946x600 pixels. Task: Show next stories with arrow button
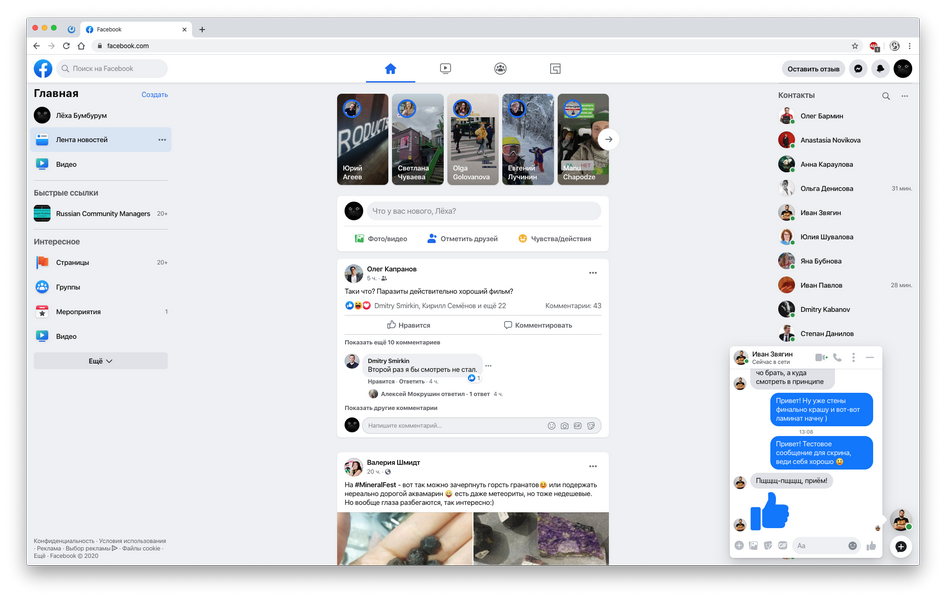(x=609, y=139)
